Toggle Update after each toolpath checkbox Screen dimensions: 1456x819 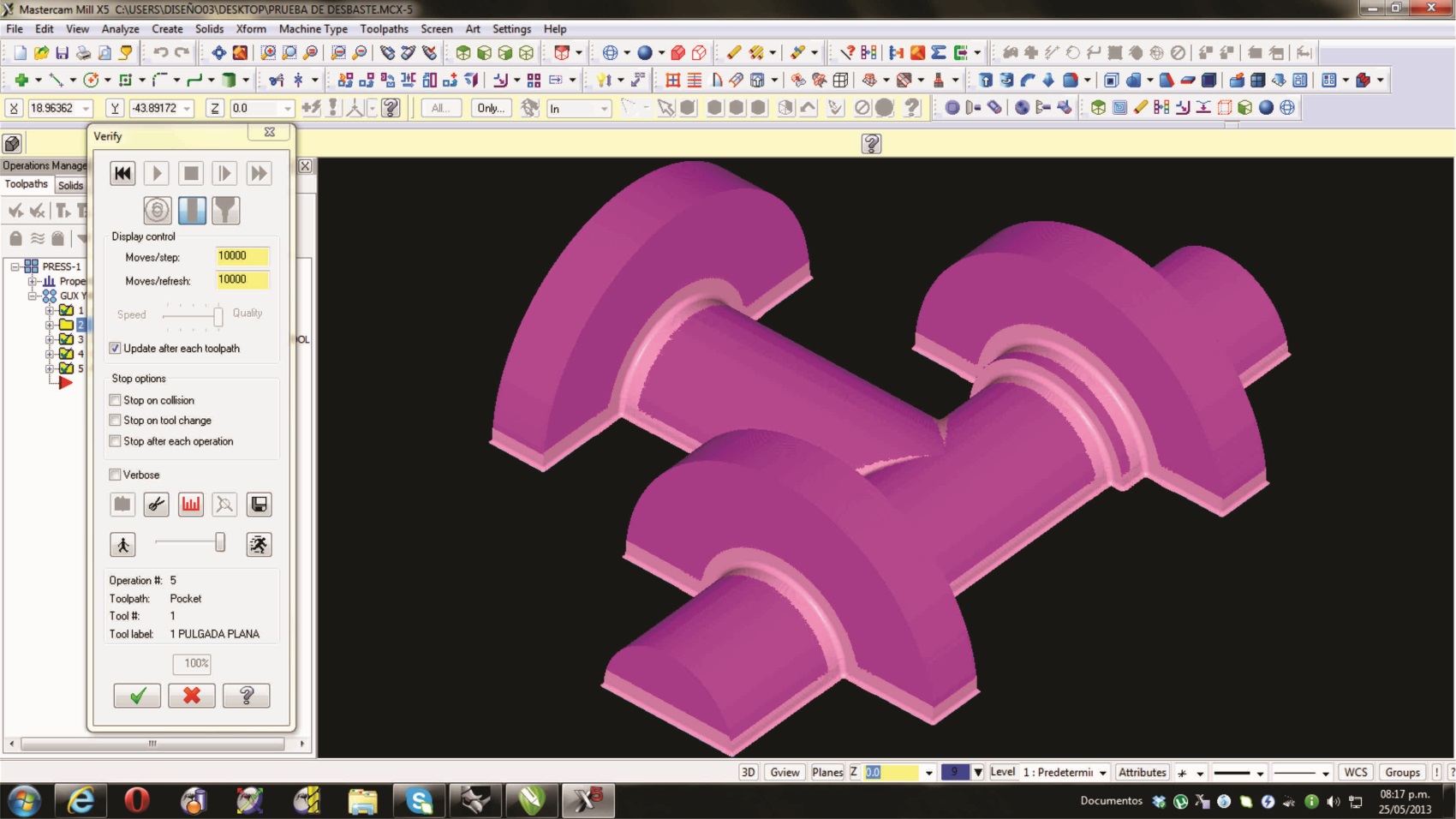click(x=115, y=349)
